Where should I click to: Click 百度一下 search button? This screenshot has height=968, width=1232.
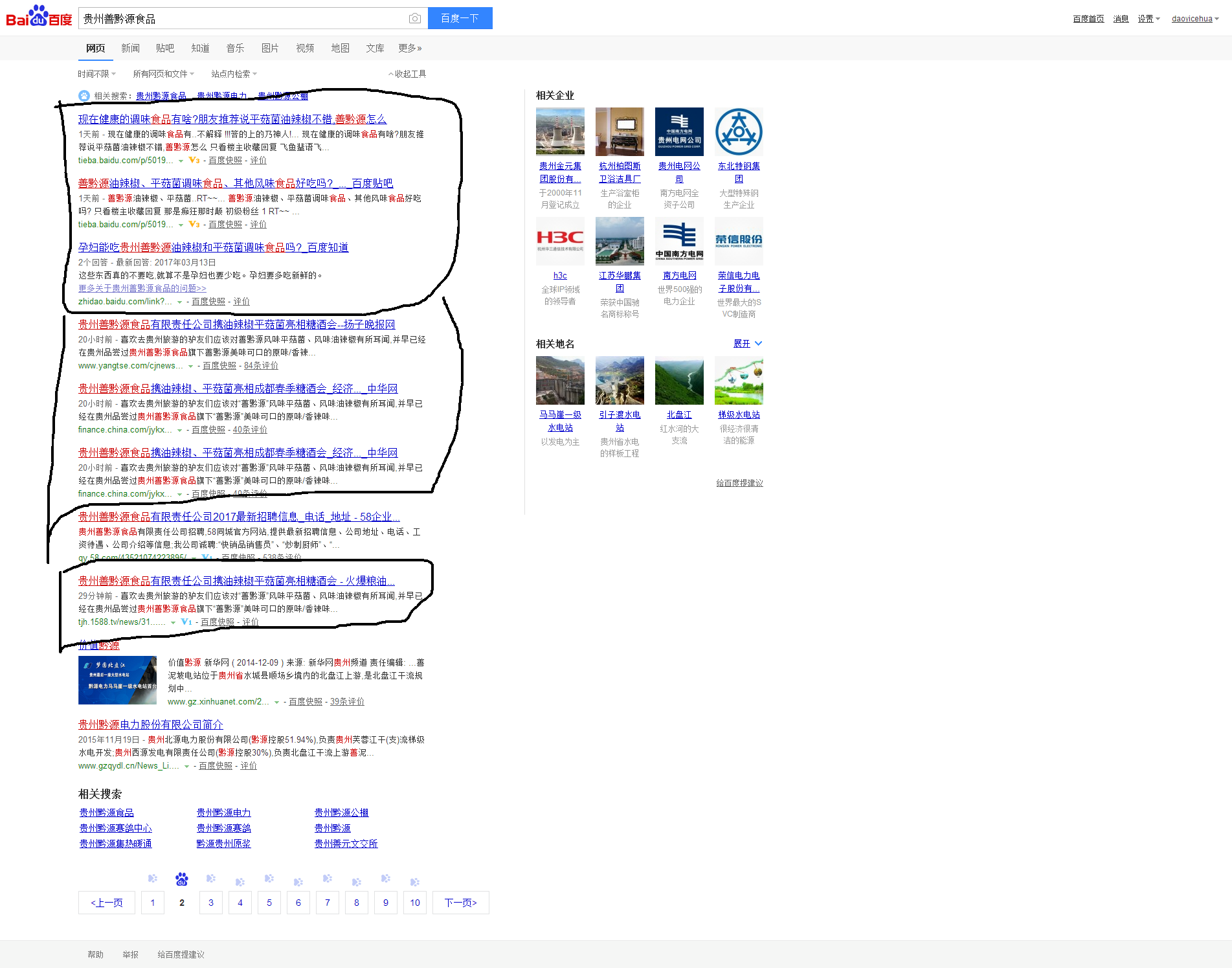(460, 18)
